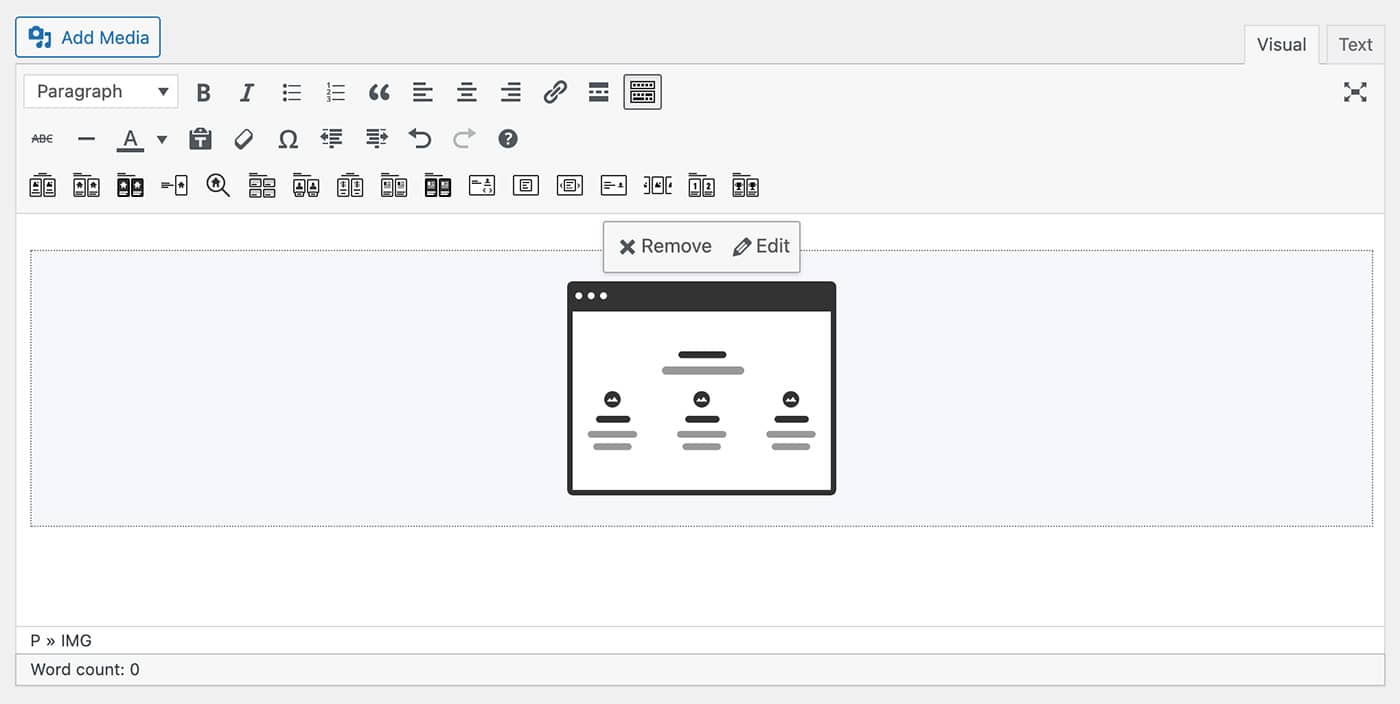Click the insert link icon
This screenshot has width=1400, height=704.
tap(555, 93)
